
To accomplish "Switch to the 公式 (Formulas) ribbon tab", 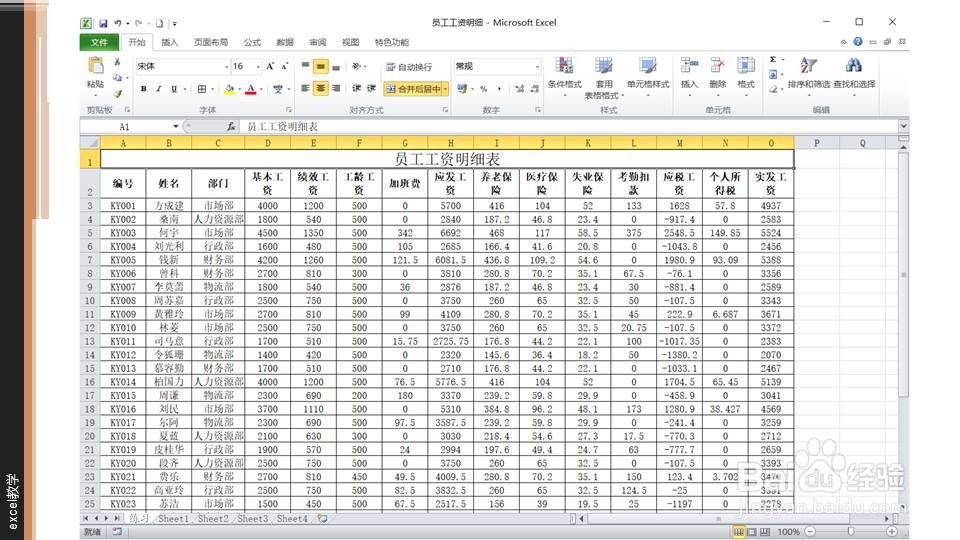I will click(252, 42).
